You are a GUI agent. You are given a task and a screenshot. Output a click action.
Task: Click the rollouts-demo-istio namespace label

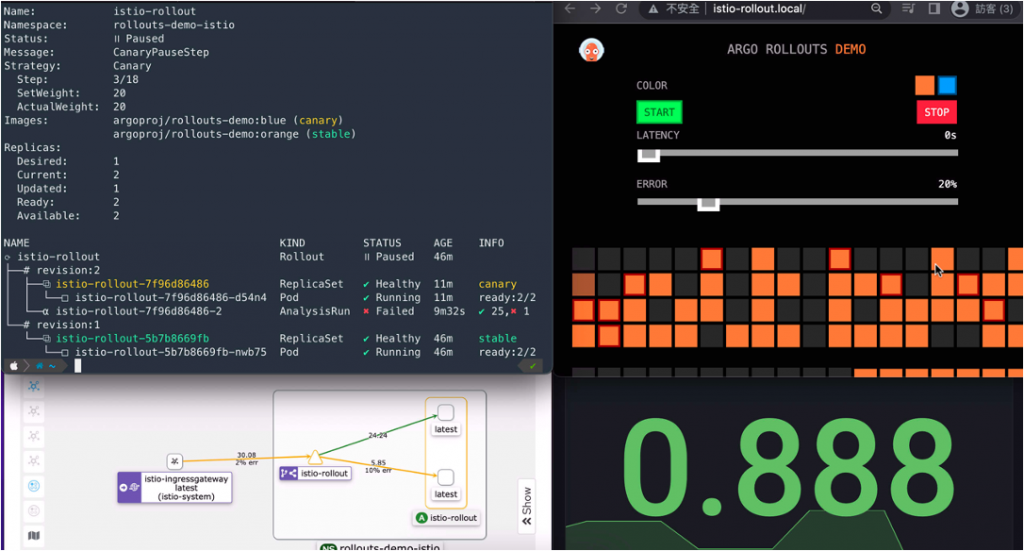[x=379, y=546]
